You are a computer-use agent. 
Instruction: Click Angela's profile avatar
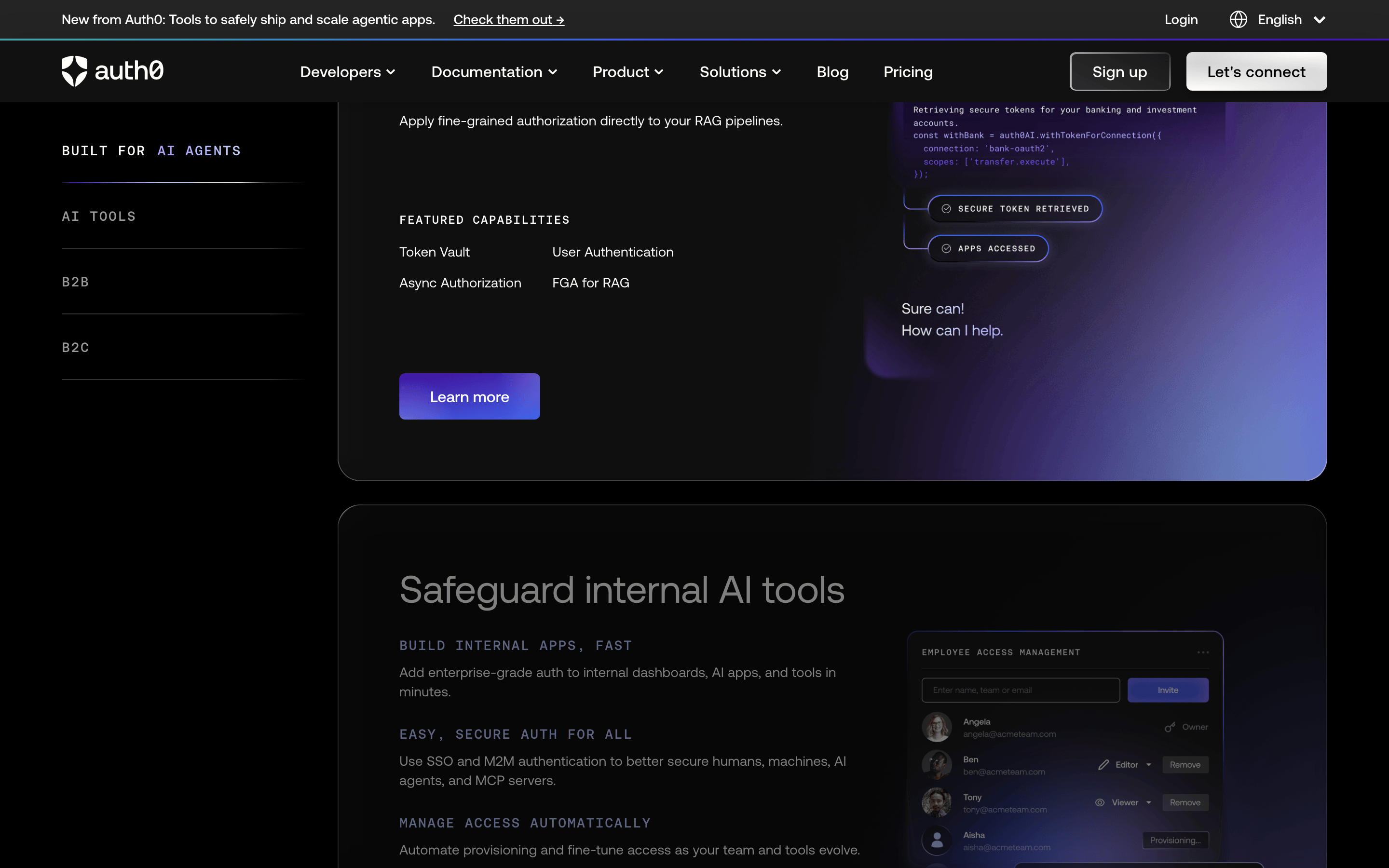coord(937,727)
